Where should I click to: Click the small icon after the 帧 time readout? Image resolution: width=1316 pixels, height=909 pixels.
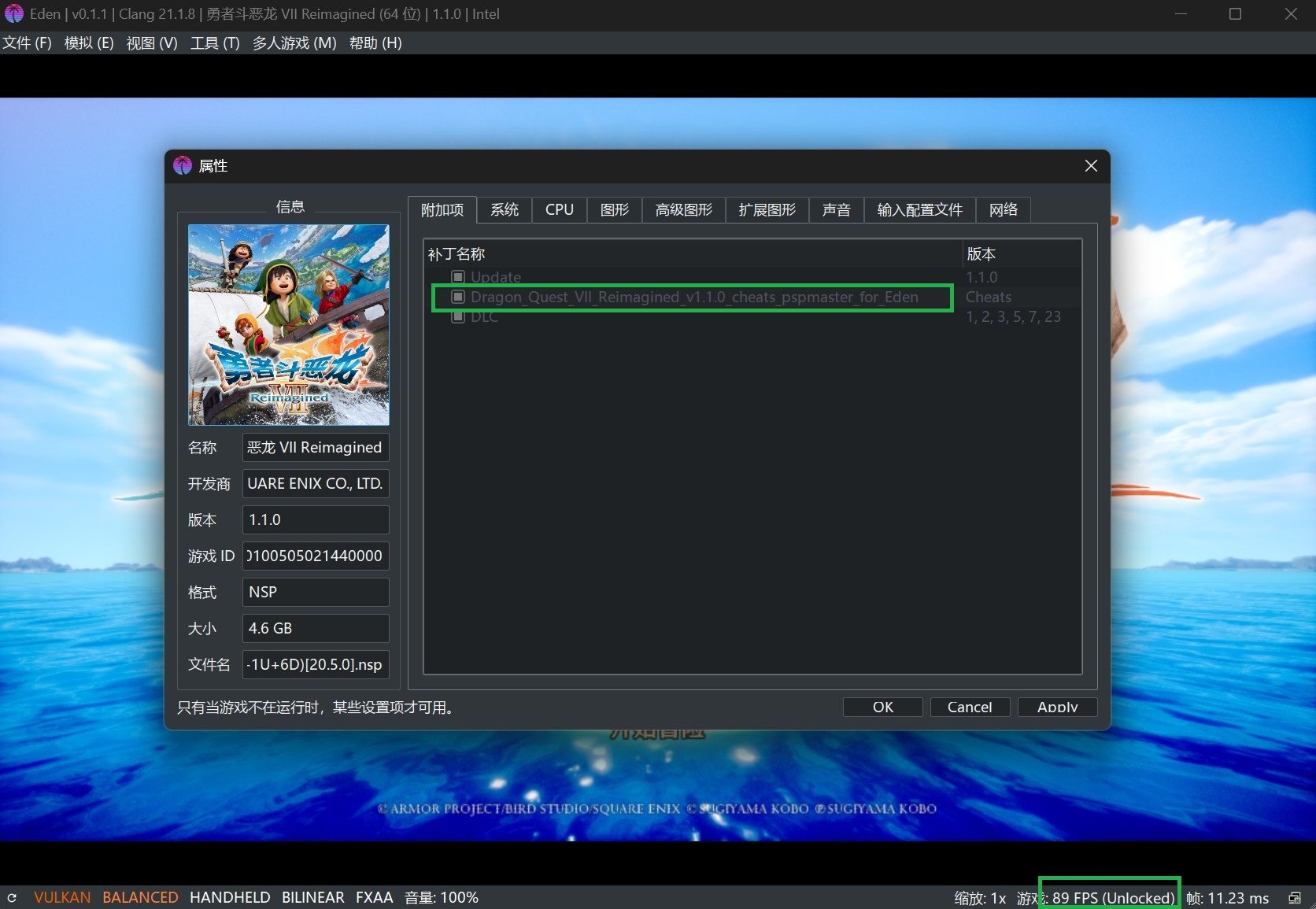coord(1295,898)
